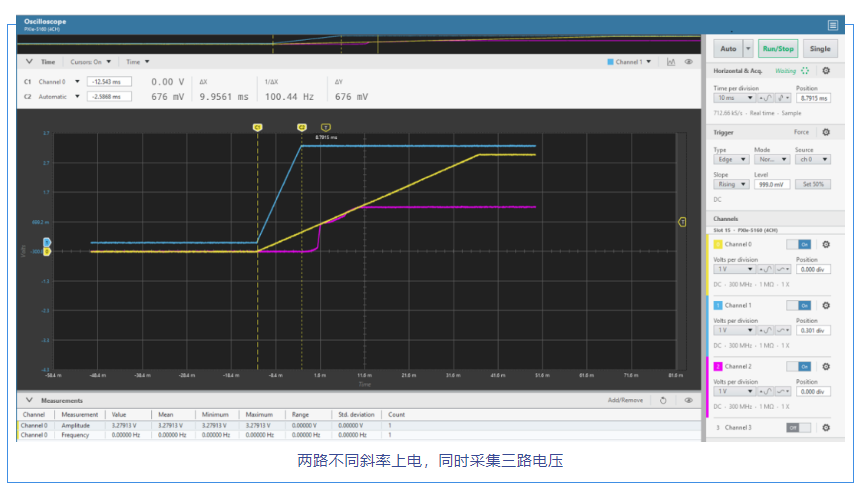Turn off Channel 0 switch

click(x=799, y=244)
